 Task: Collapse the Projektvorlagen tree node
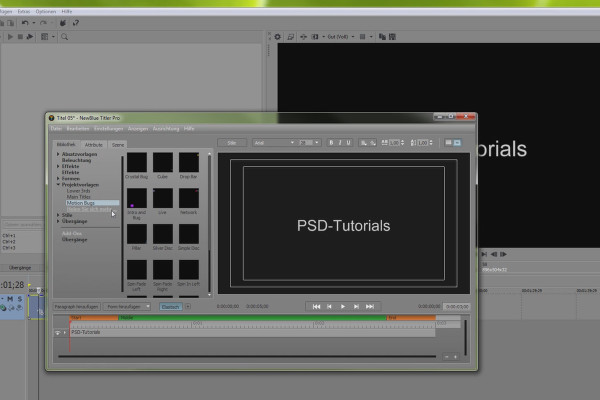(x=58, y=184)
